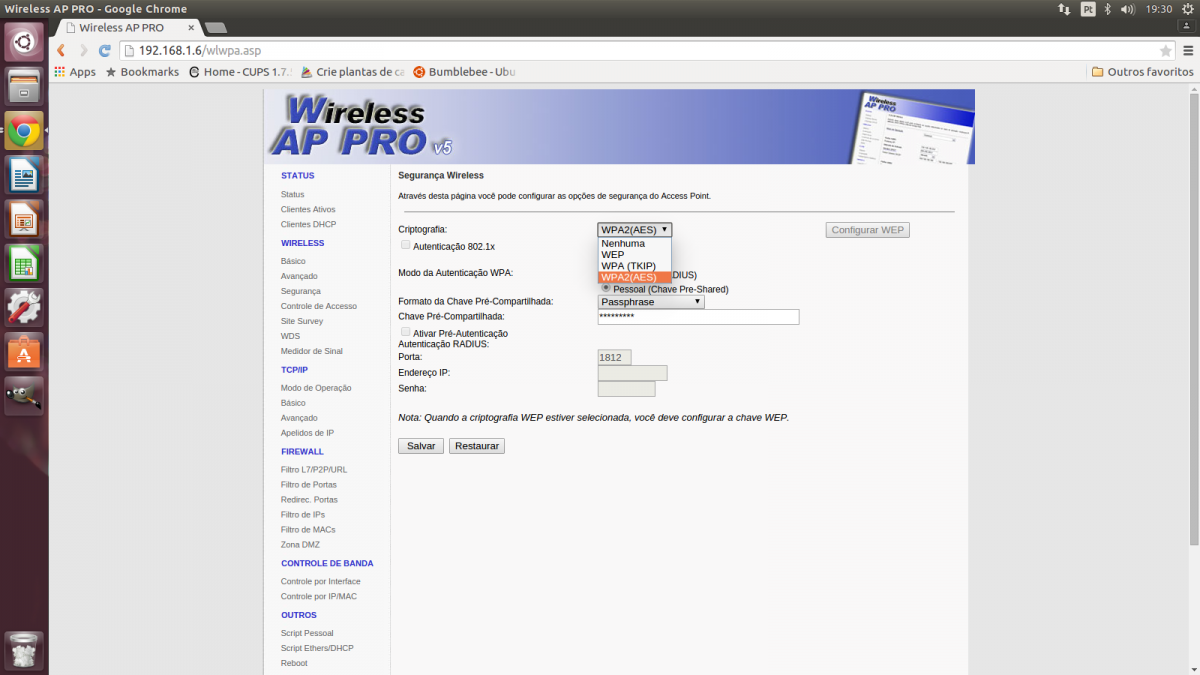1200x675 pixels.
Task: Toggle the Autenticação 802.1x checkbox
Action: pos(405,245)
